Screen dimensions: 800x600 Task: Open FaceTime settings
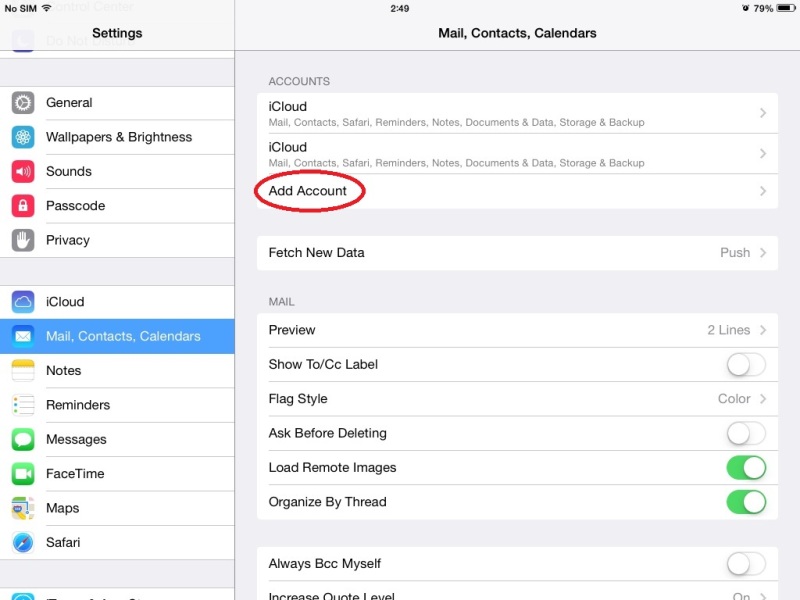(x=117, y=473)
